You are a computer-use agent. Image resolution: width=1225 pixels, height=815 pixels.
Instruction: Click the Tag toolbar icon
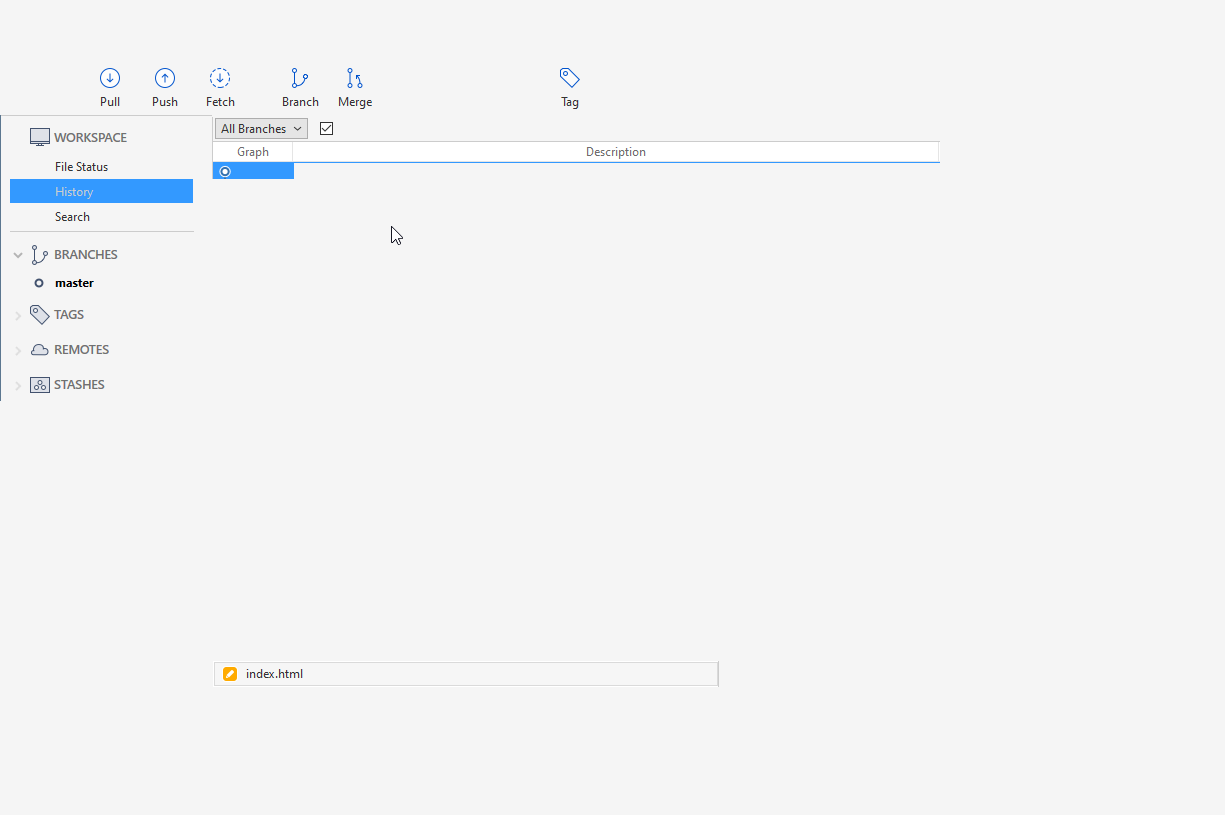(x=570, y=78)
